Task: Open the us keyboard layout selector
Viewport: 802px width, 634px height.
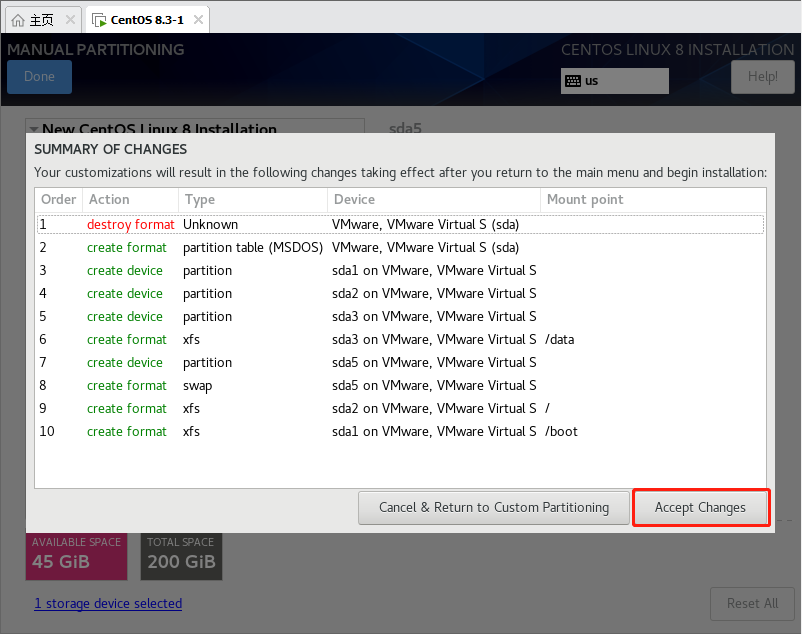Action: tap(615, 81)
